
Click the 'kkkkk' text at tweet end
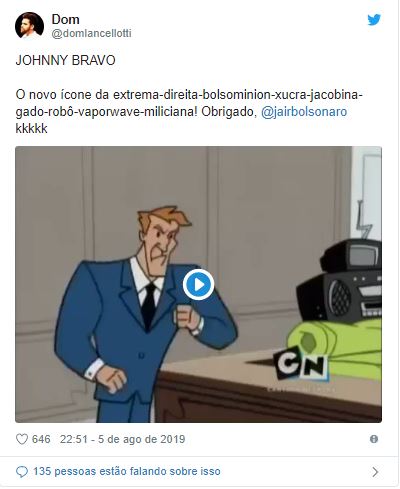pyautogui.click(x=31, y=129)
